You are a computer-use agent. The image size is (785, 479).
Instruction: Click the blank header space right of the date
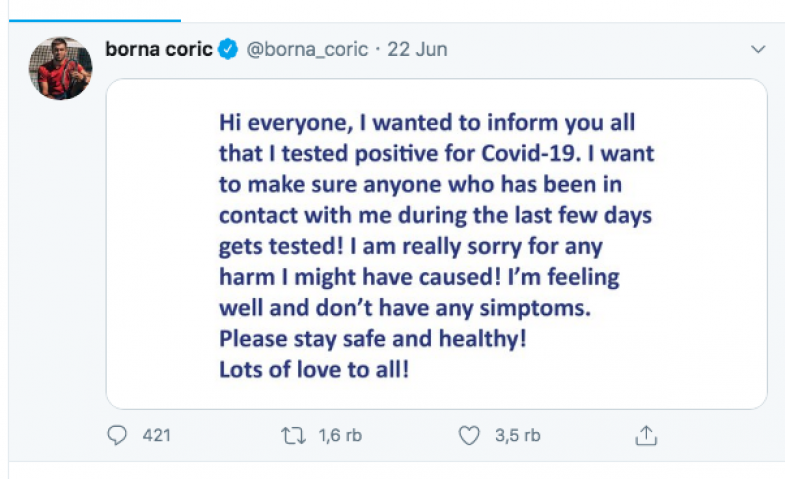tap(600, 49)
